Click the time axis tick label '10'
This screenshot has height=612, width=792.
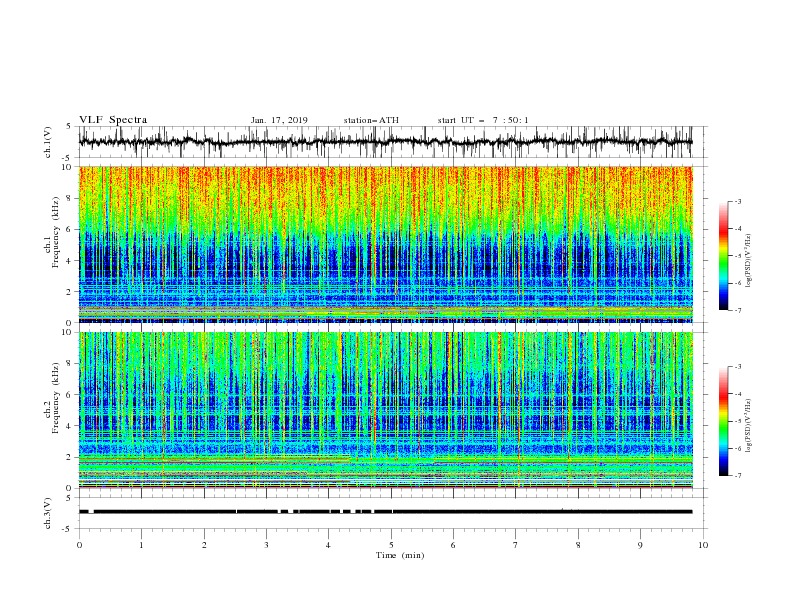[703, 545]
